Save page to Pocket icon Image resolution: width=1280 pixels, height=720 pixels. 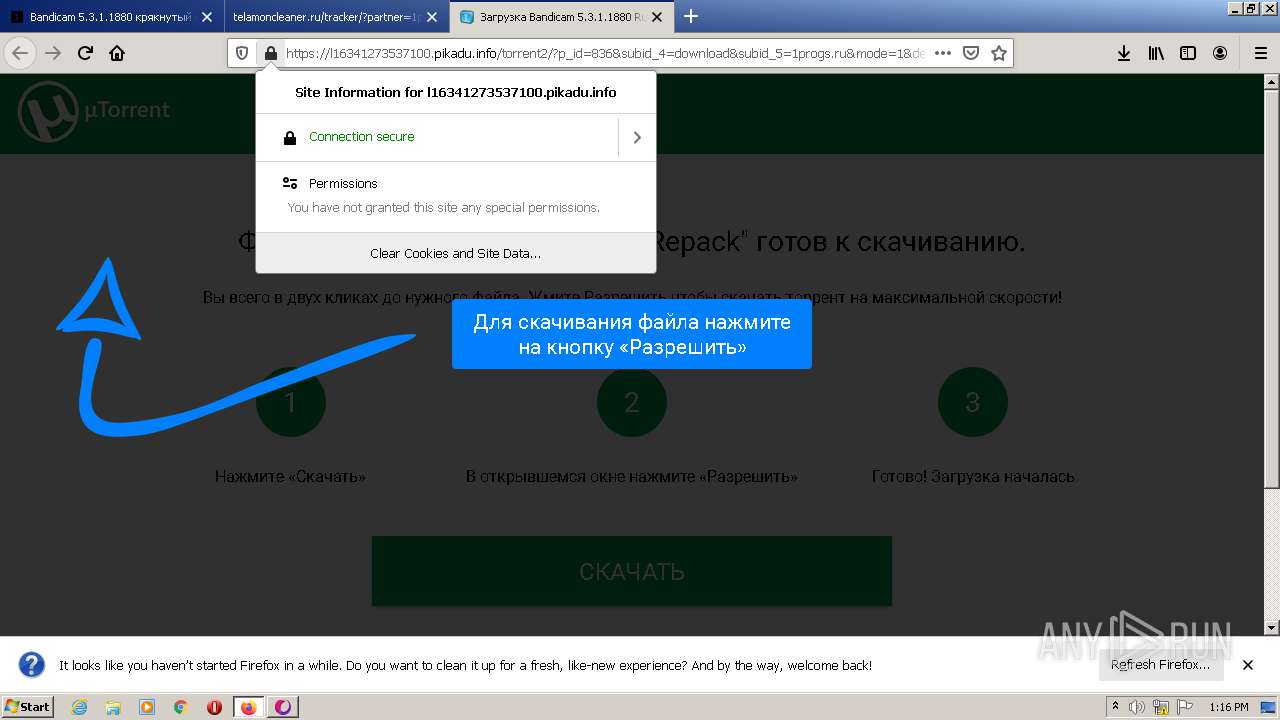pyautogui.click(x=970, y=53)
